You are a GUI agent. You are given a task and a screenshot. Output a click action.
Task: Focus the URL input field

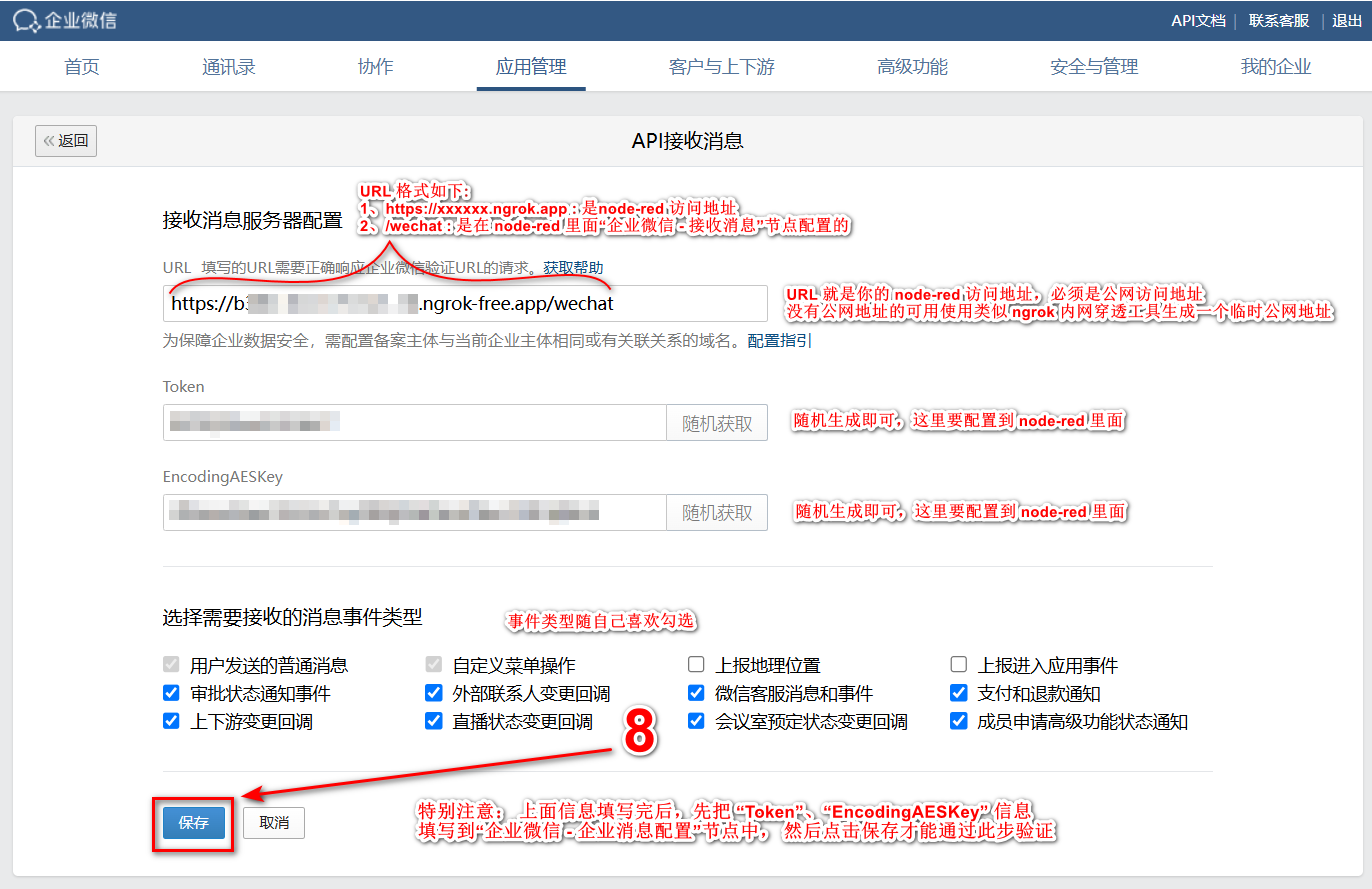(465, 303)
